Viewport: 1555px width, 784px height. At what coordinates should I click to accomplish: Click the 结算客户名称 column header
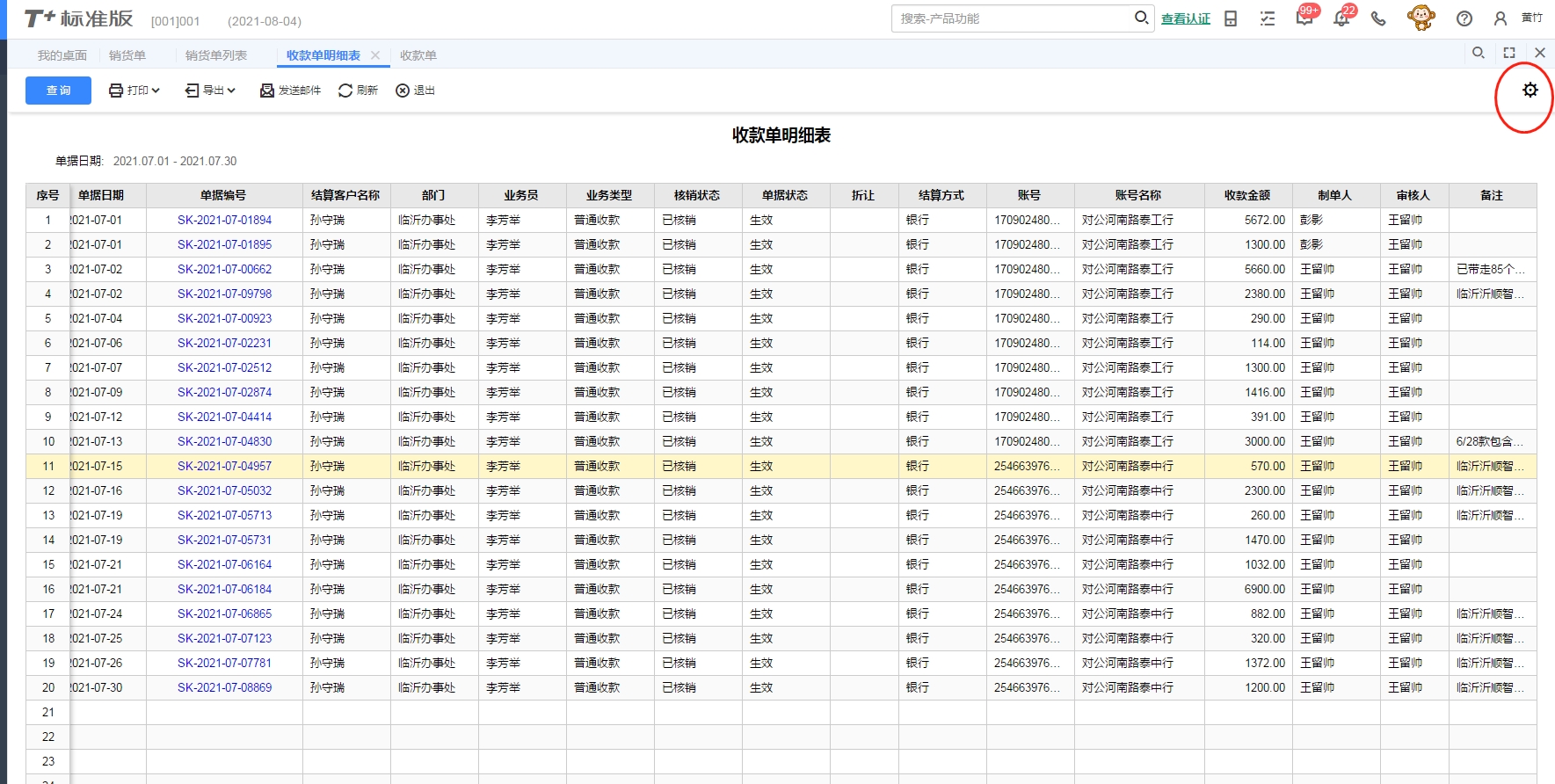(346, 195)
